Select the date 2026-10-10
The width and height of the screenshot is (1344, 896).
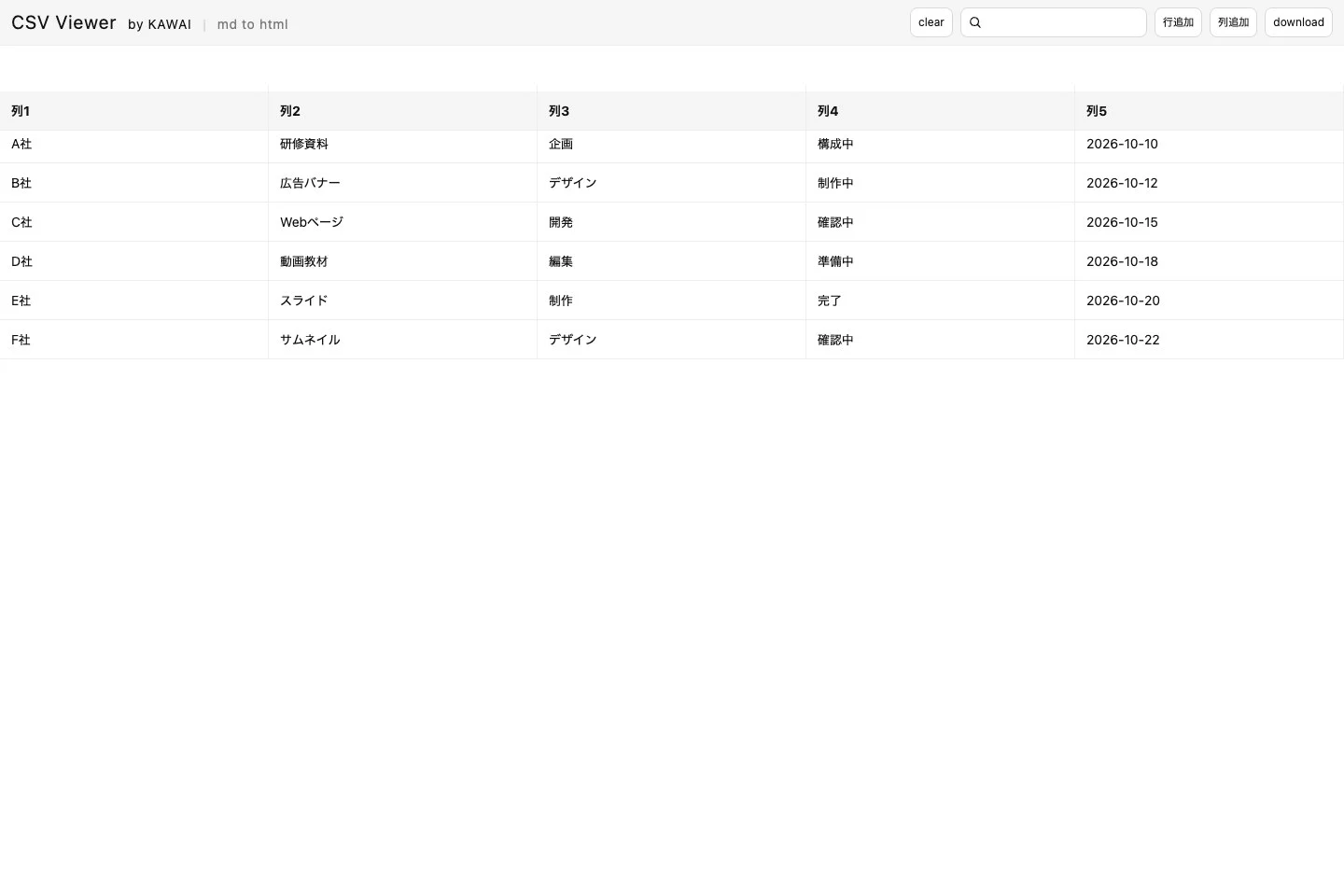[1210, 147]
